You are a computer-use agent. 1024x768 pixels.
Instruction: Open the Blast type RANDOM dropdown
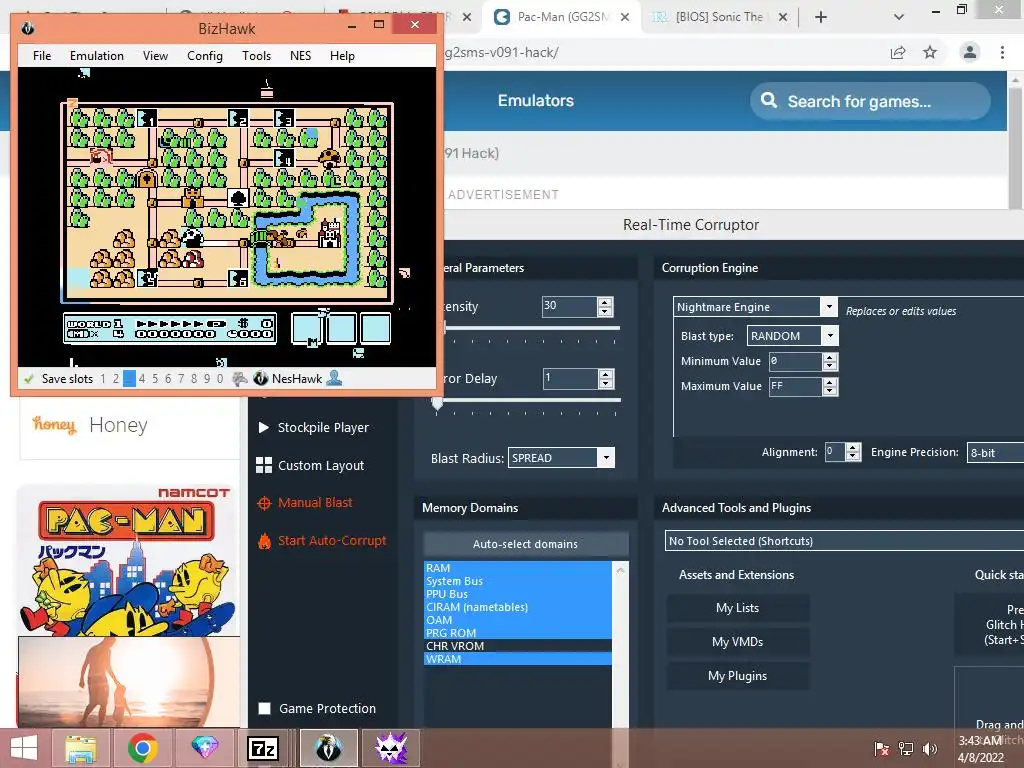(x=792, y=336)
